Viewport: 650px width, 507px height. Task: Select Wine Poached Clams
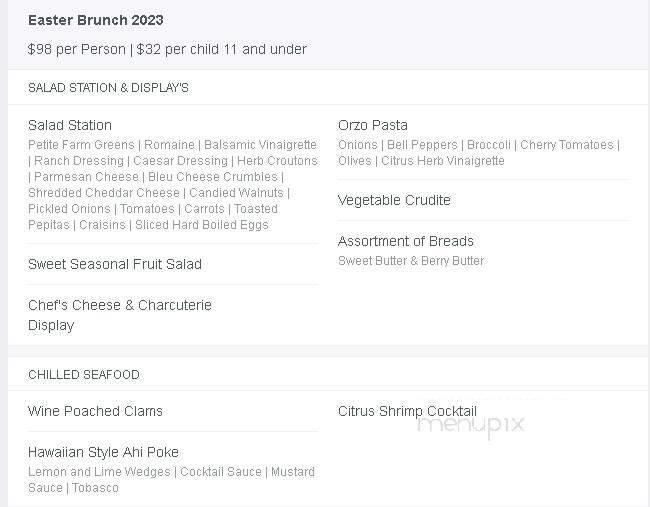click(x=95, y=411)
